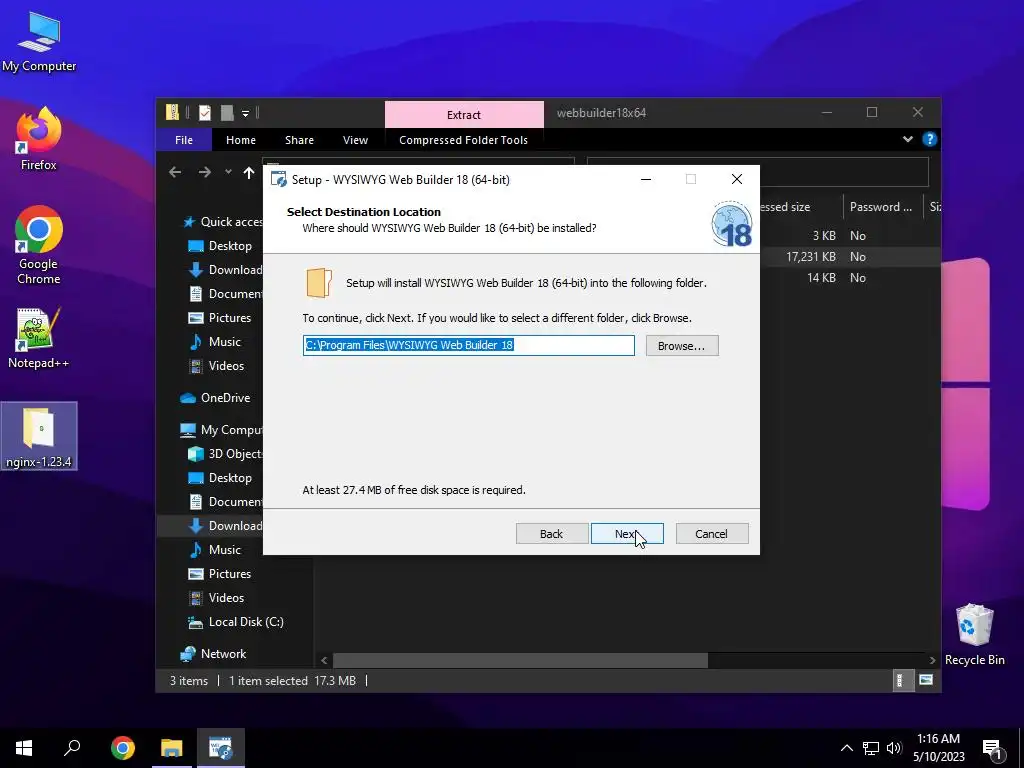Image resolution: width=1024 pixels, height=768 pixels.
Task: Open the Windows Start menu
Action: click(x=24, y=748)
